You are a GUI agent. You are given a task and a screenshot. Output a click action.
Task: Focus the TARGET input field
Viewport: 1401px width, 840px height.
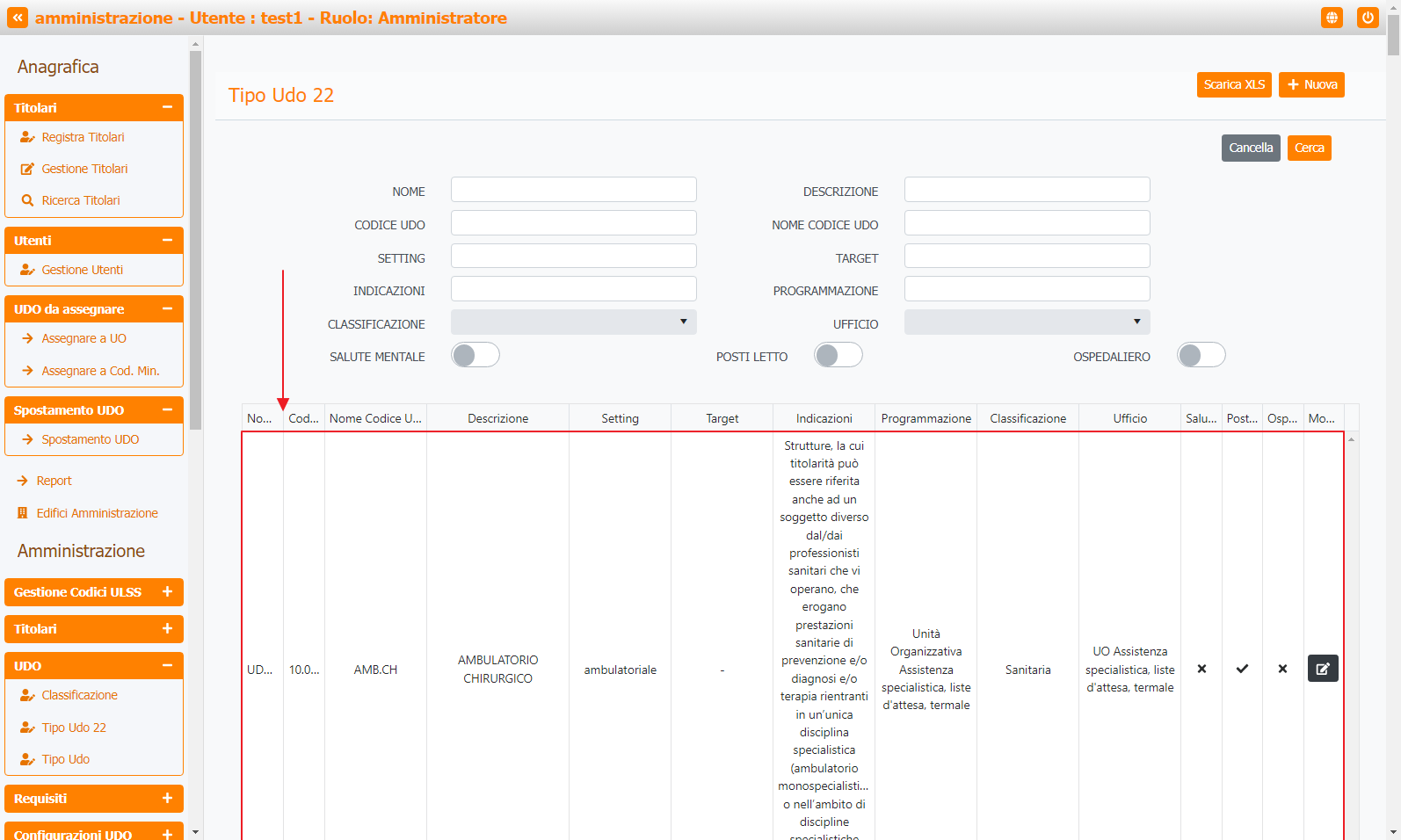pyautogui.click(x=1027, y=256)
